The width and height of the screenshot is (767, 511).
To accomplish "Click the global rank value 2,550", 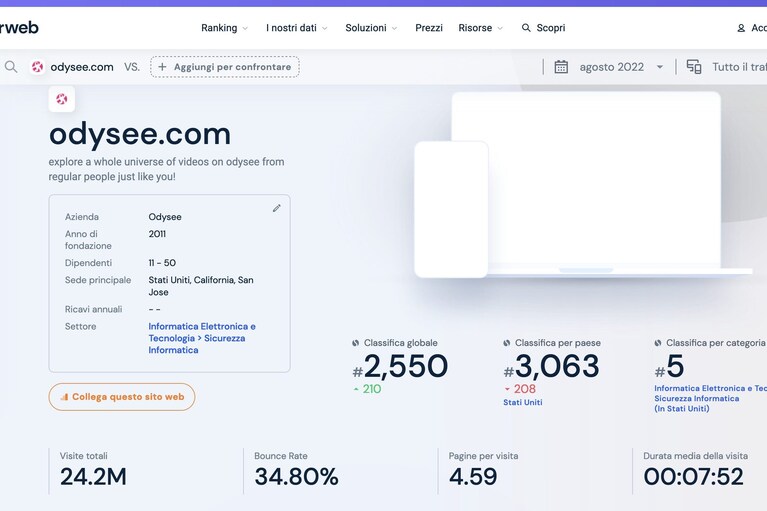I will click(x=406, y=366).
